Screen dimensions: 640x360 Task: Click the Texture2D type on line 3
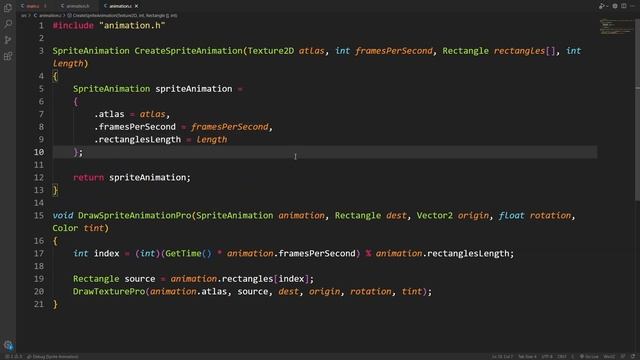pos(271,51)
